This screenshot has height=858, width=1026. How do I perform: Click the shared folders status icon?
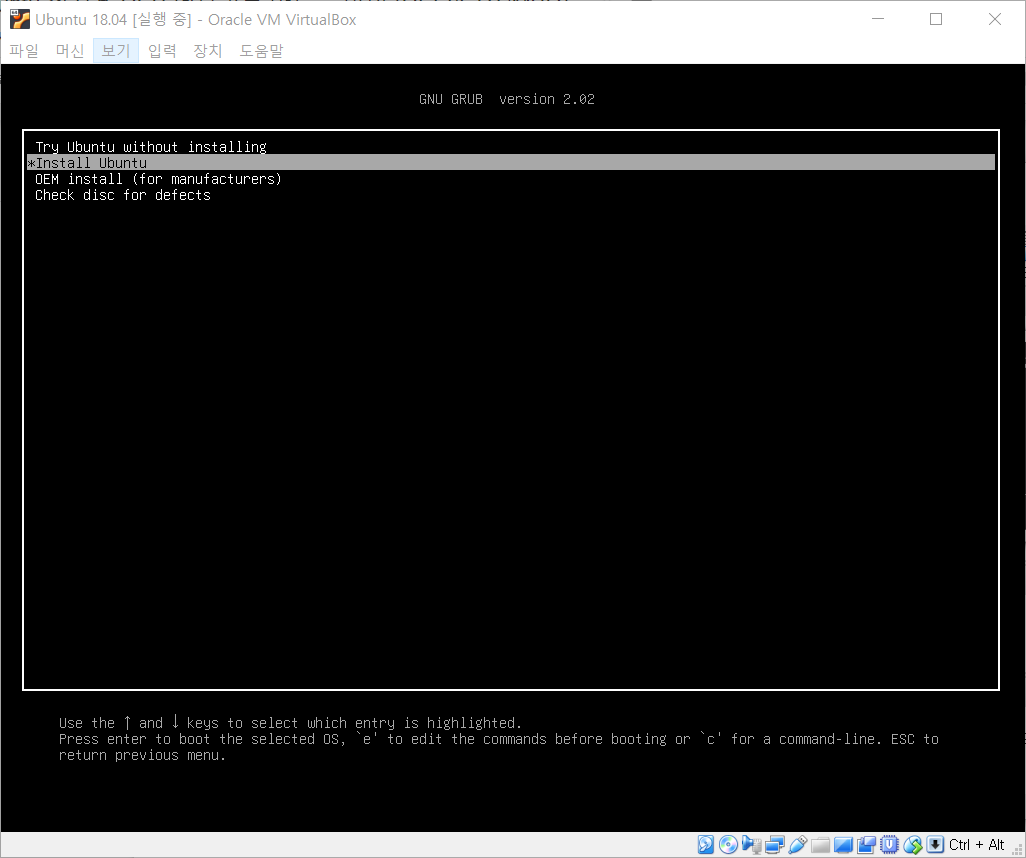pos(821,846)
